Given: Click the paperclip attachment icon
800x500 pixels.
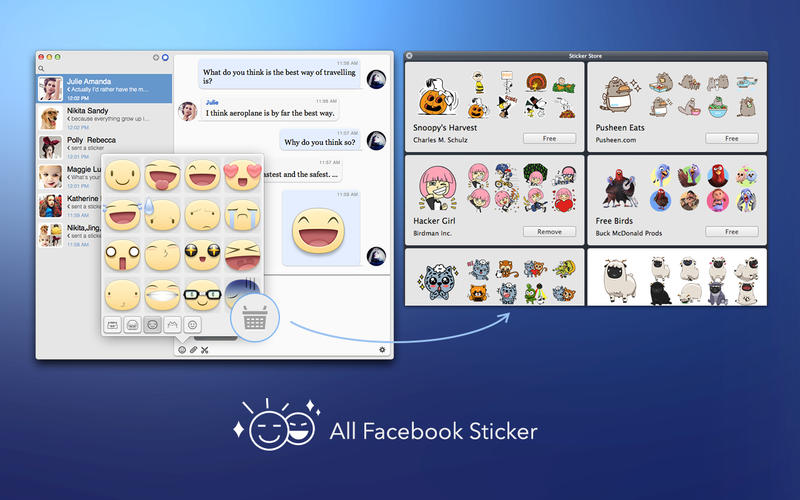Looking at the screenshot, I should pos(193,349).
